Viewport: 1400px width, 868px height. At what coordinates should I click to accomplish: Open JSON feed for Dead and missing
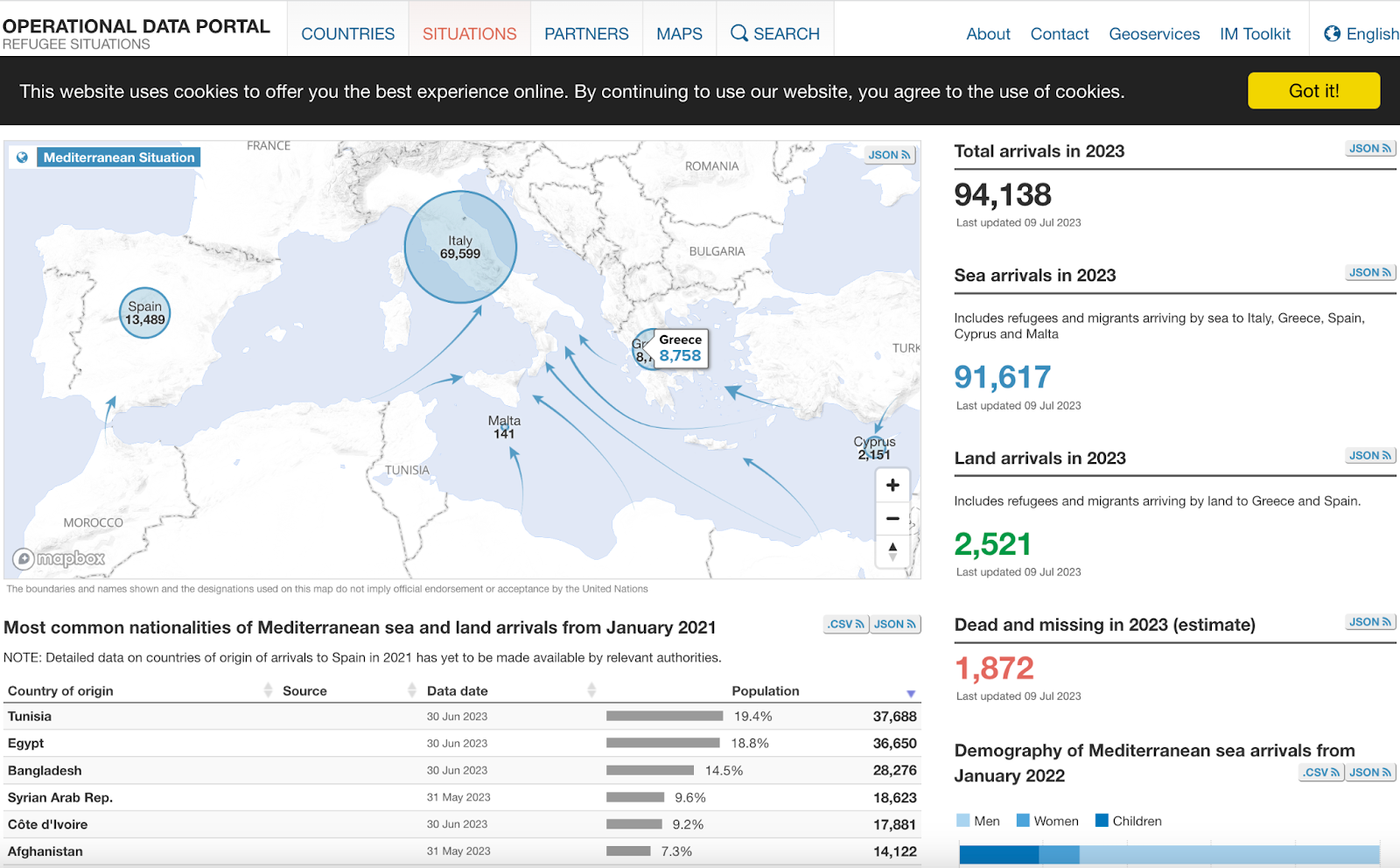pyautogui.click(x=1370, y=622)
